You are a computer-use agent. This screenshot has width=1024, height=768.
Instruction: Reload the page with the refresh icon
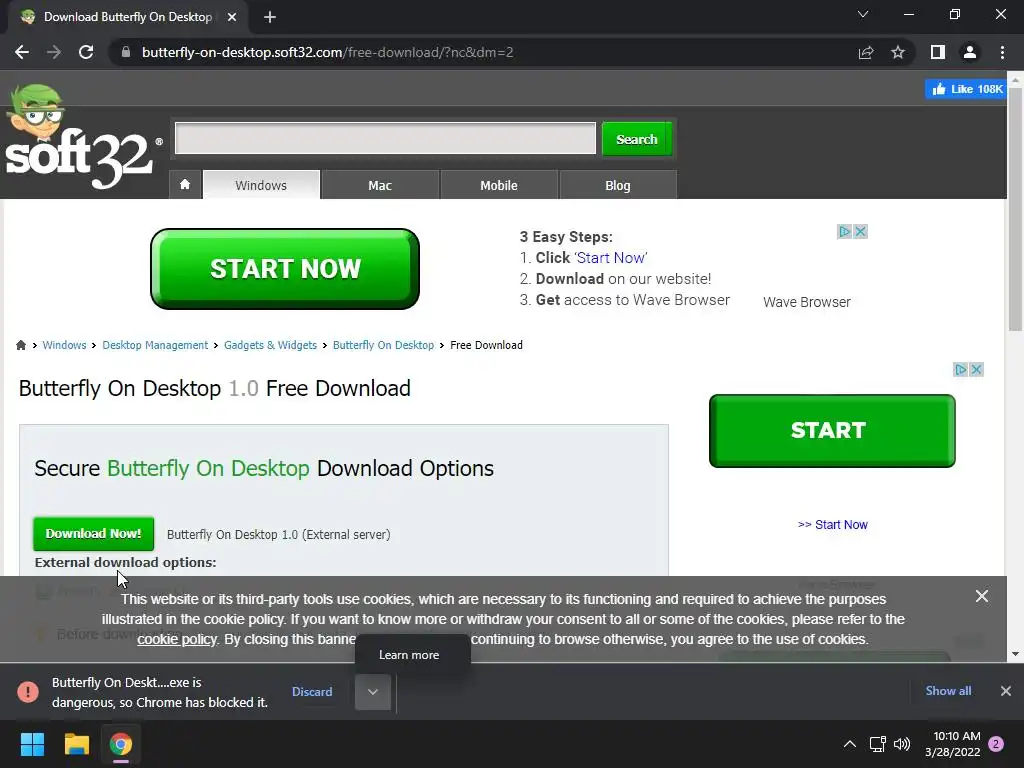(x=86, y=52)
